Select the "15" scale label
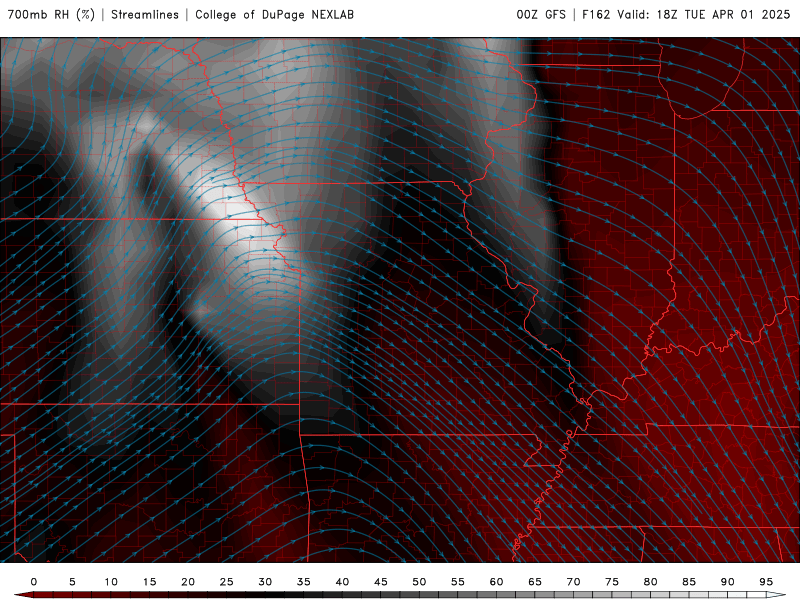This screenshot has height=600, width=800. 149,582
